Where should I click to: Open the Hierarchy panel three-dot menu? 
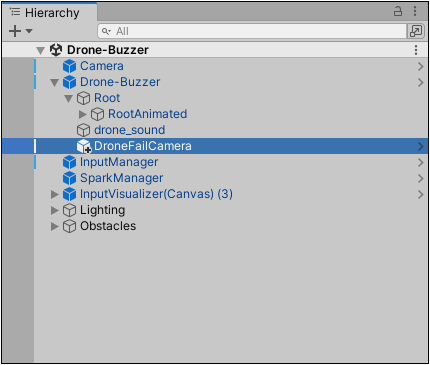coord(415,11)
